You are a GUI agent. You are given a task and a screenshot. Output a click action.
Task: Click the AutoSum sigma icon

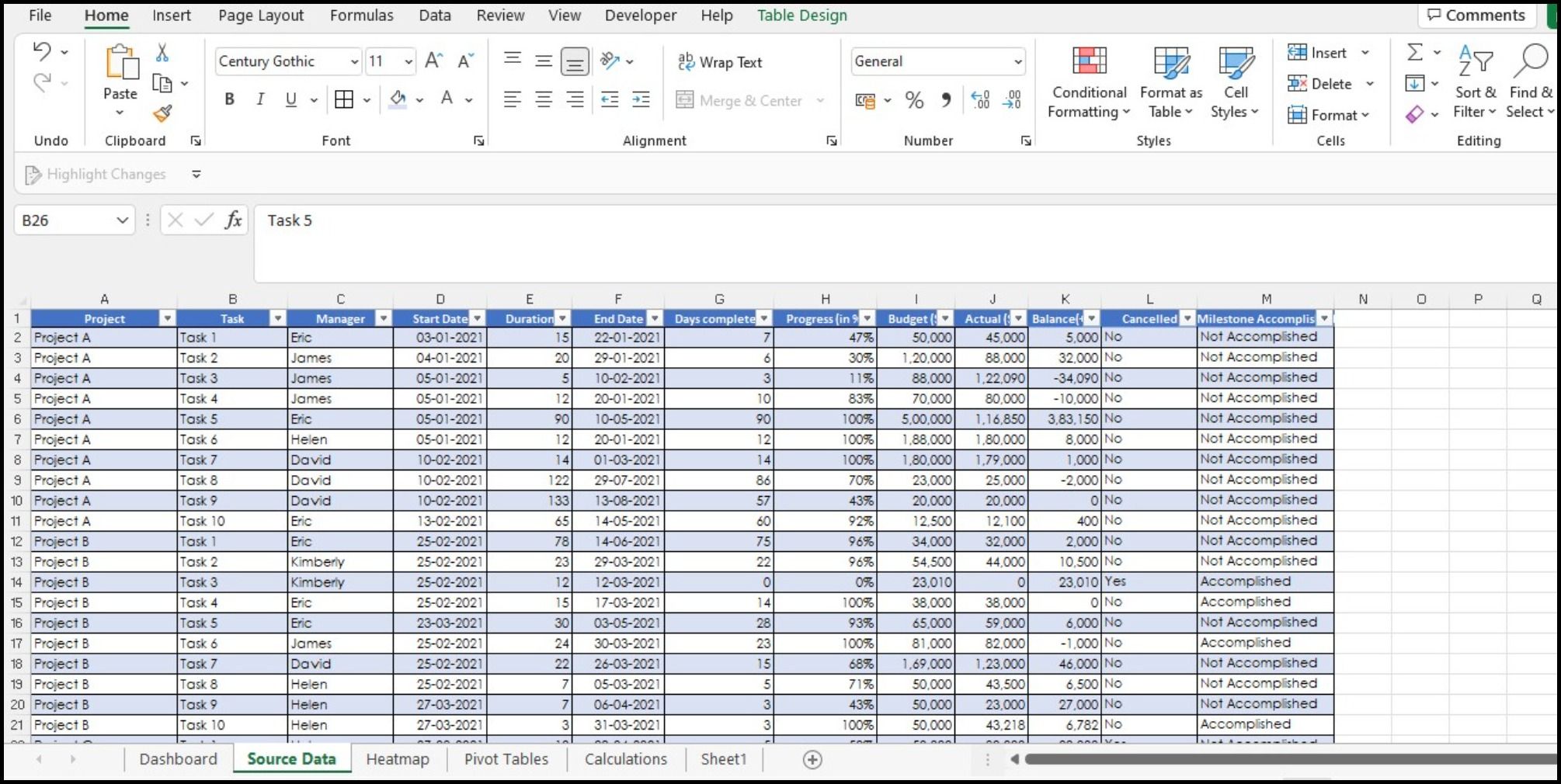tap(1415, 53)
